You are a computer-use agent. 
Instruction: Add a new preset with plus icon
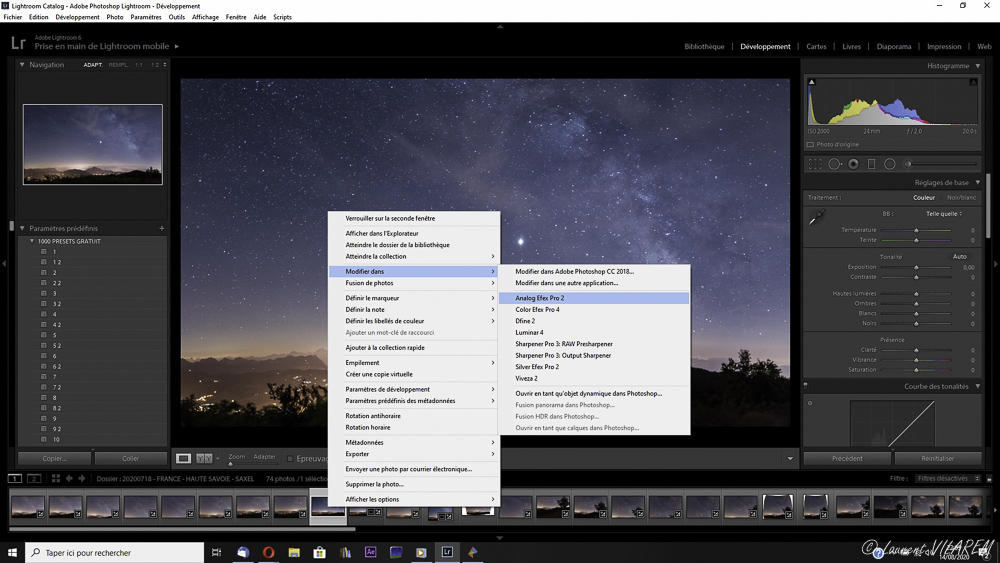[162, 228]
